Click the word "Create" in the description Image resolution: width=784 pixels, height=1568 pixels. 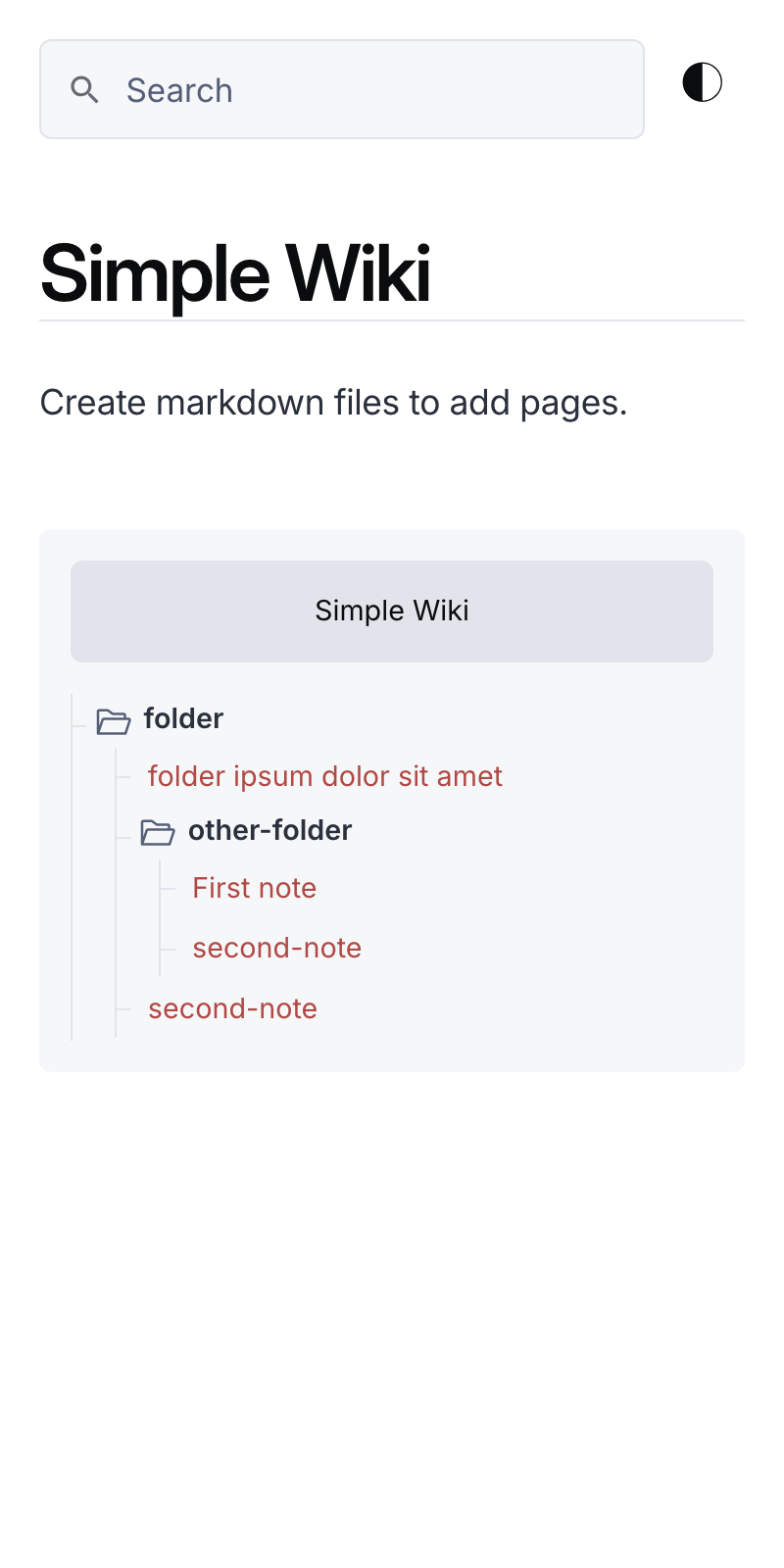coord(93,403)
